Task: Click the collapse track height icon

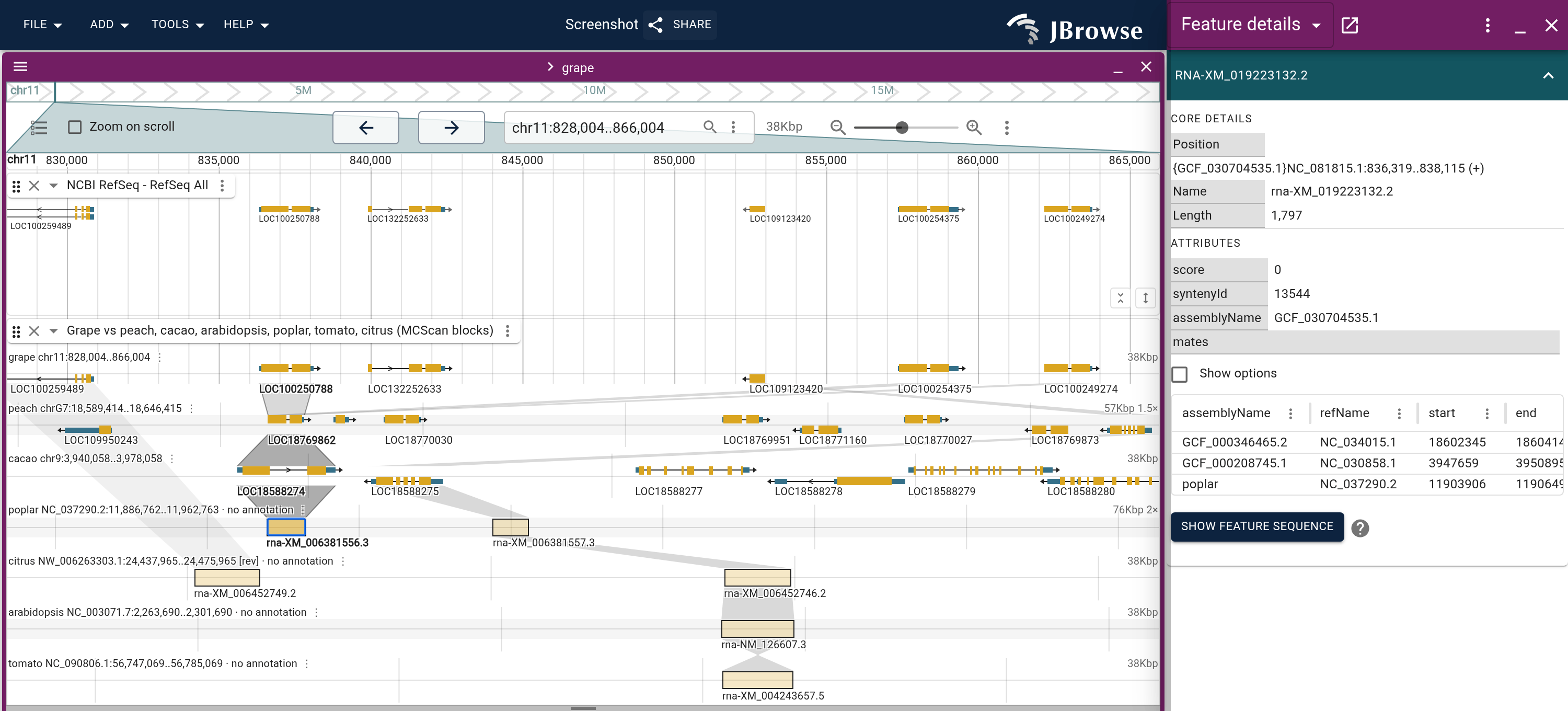Action: [1120, 297]
